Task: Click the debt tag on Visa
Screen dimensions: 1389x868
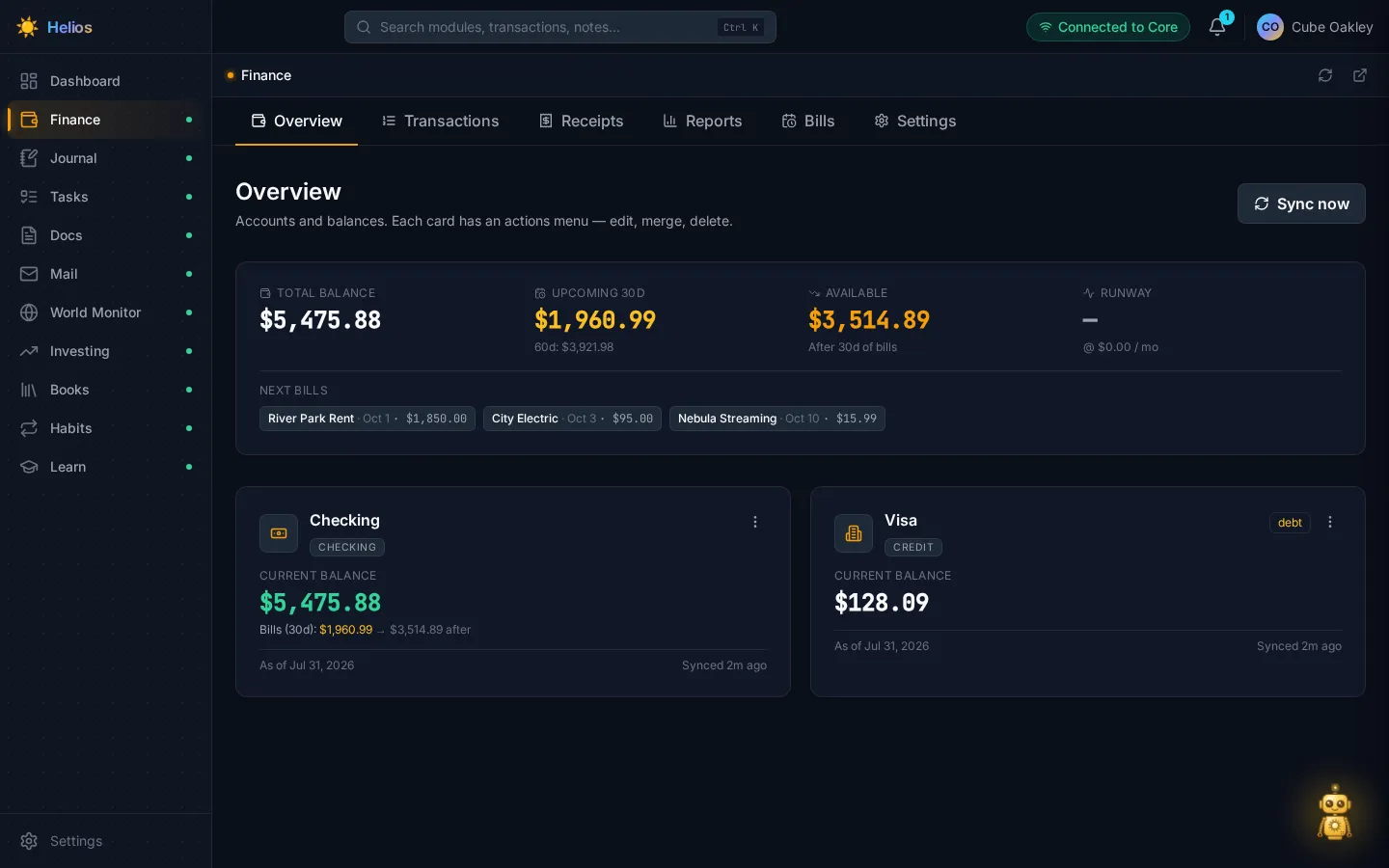Action: click(1290, 523)
